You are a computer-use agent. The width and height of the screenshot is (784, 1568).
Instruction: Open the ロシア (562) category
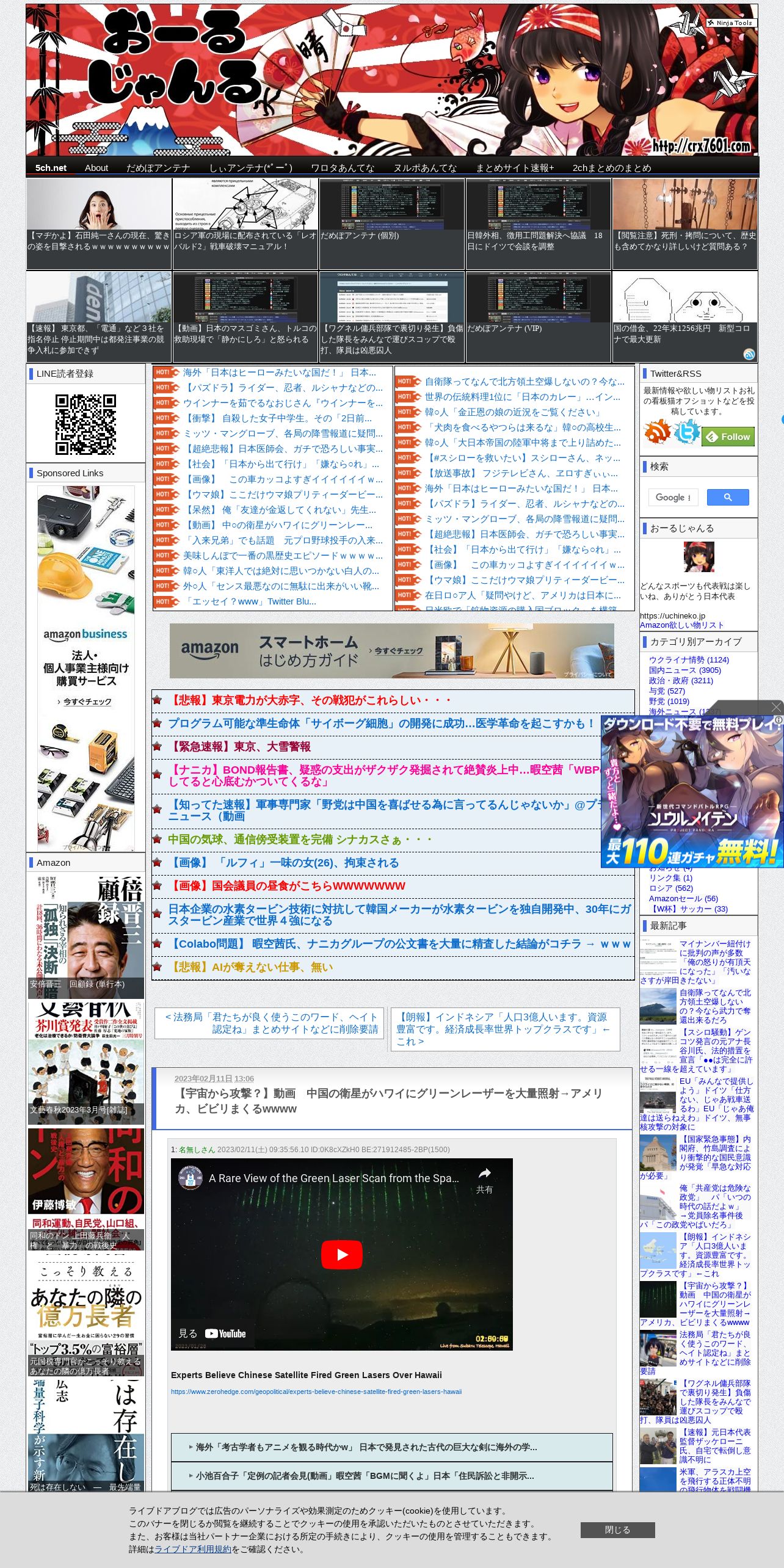[671, 888]
